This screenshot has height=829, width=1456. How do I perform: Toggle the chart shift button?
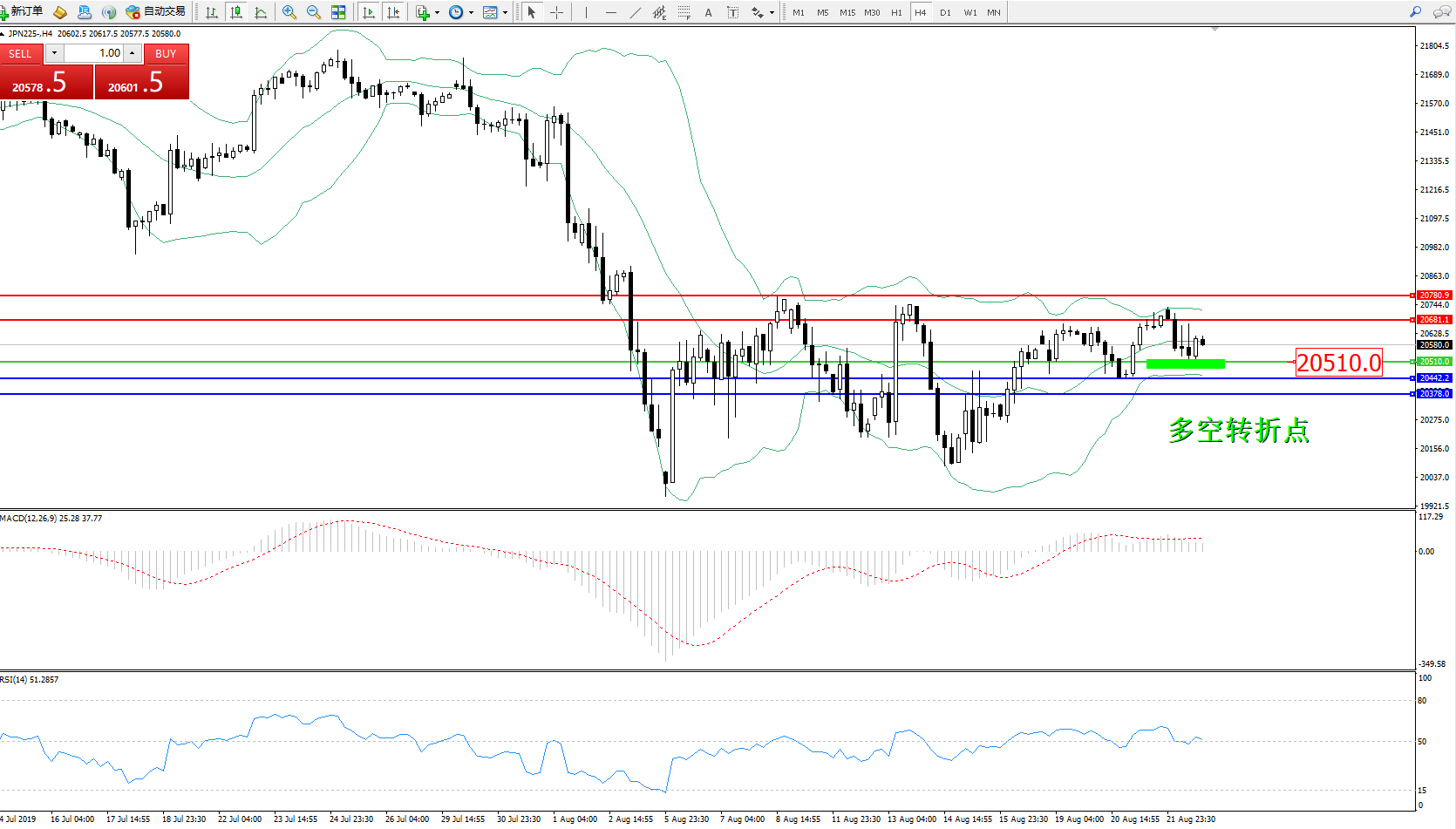[x=393, y=12]
